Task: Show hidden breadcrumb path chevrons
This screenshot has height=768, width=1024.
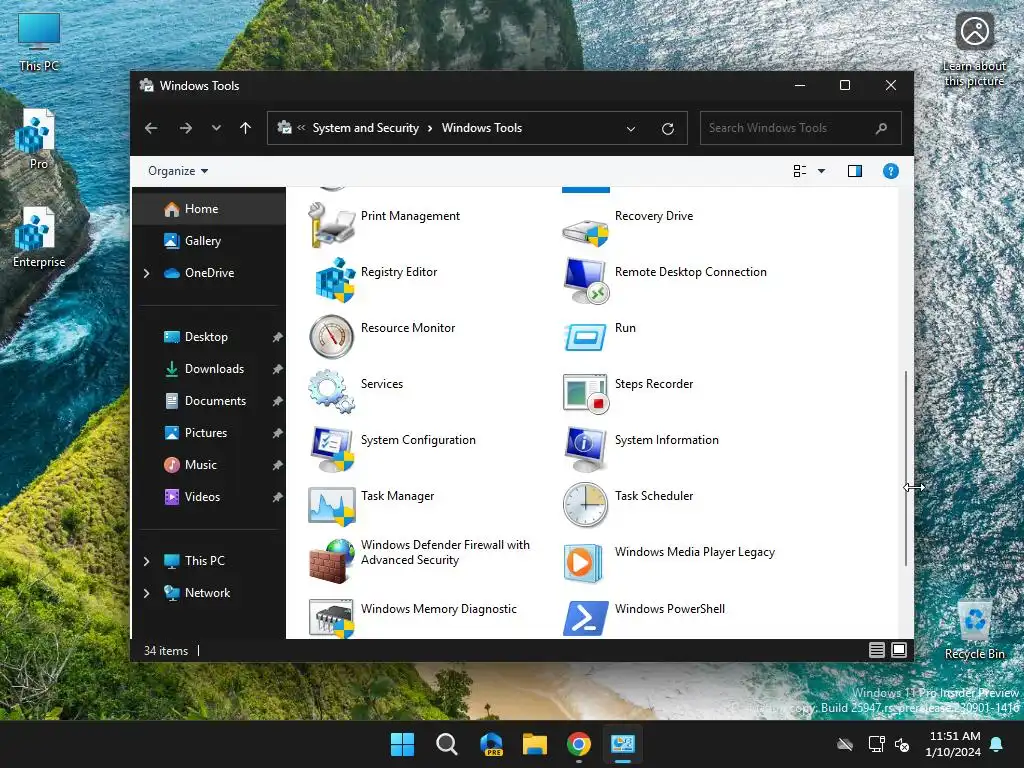Action: (x=301, y=128)
